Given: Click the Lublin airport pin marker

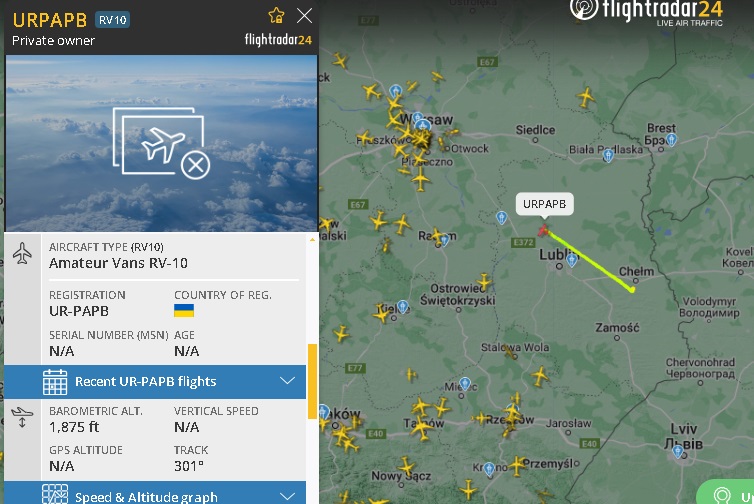Looking at the screenshot, I should pyautogui.click(x=571, y=260).
